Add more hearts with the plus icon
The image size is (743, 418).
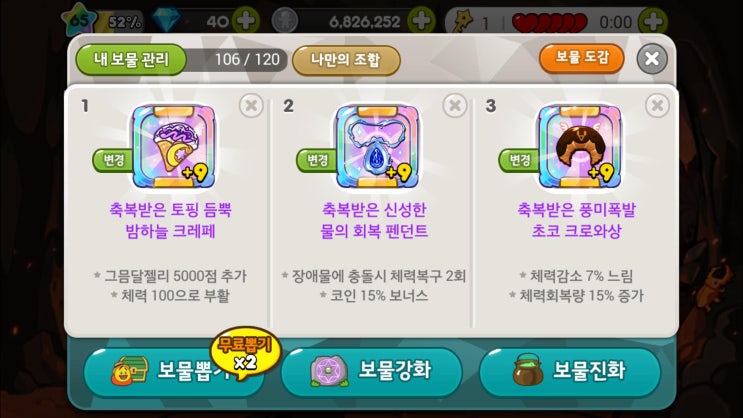(653, 21)
